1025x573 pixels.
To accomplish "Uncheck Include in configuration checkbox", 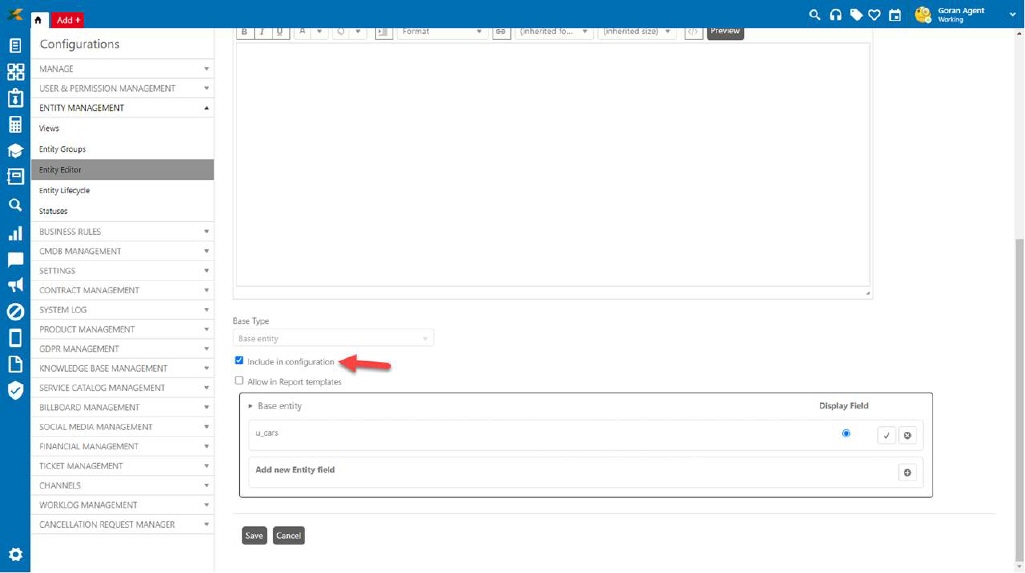I will click(x=239, y=360).
